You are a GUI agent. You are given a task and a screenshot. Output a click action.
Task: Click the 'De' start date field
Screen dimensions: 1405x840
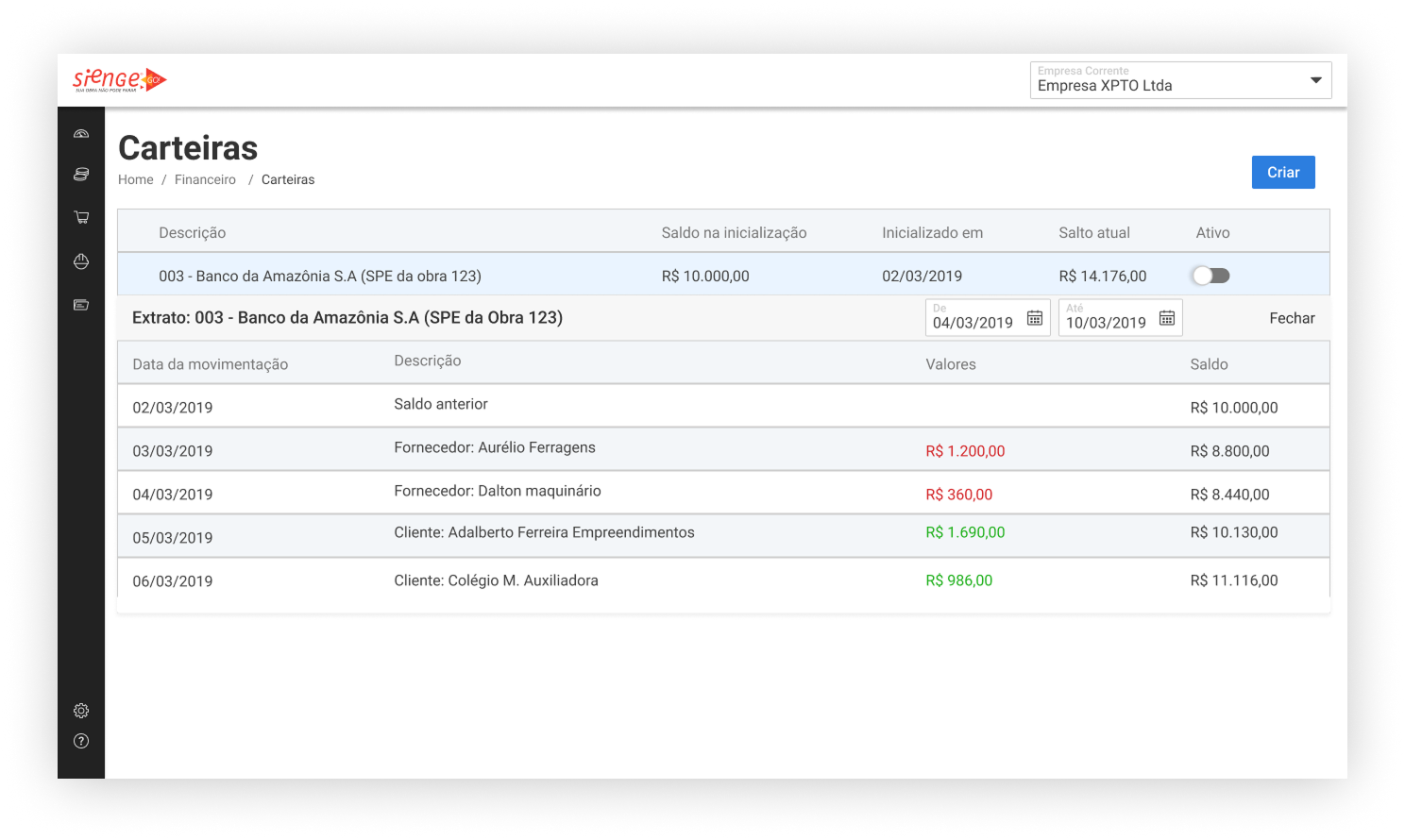pyautogui.click(x=973, y=322)
